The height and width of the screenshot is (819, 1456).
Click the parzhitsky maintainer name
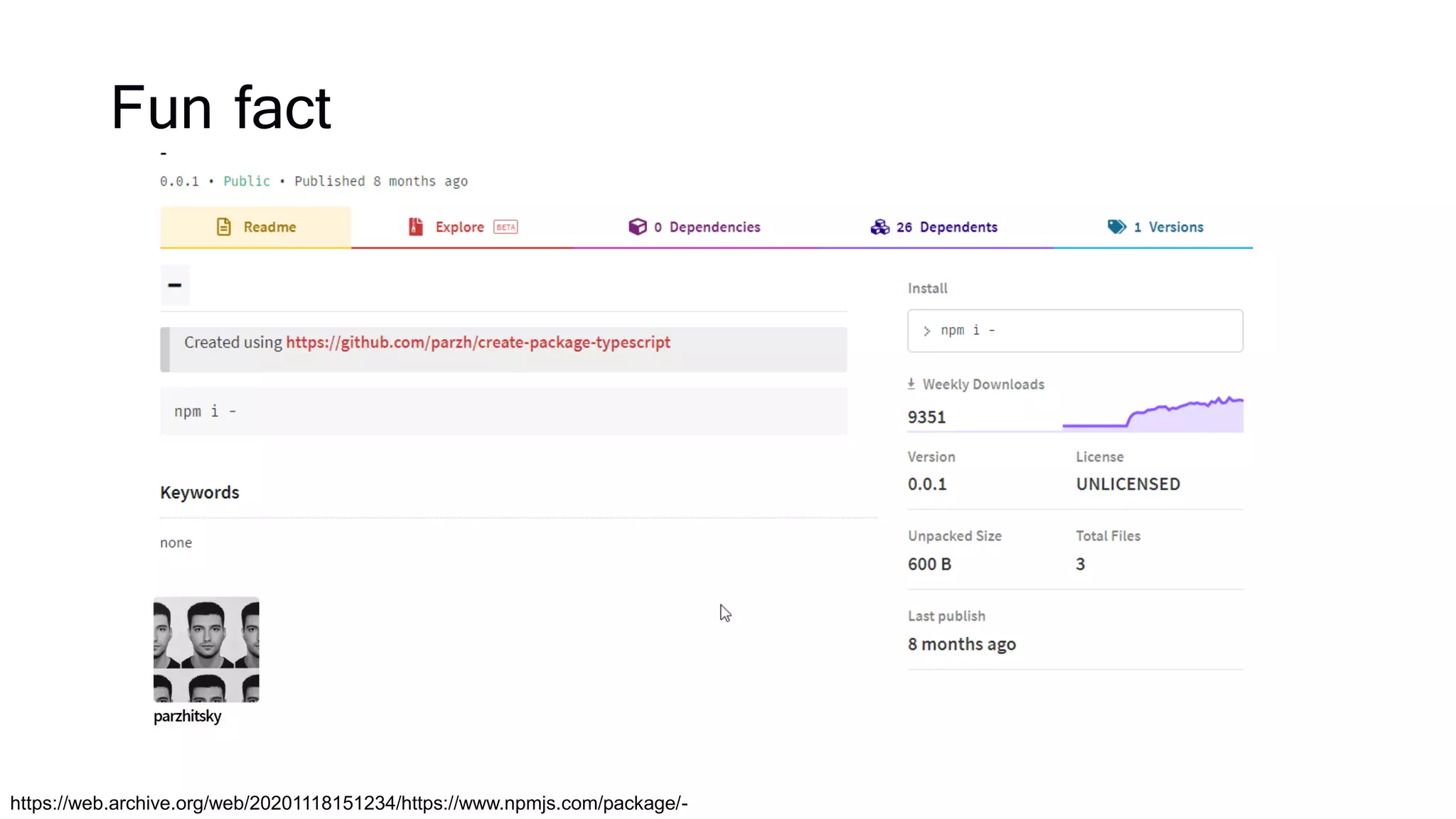point(187,716)
